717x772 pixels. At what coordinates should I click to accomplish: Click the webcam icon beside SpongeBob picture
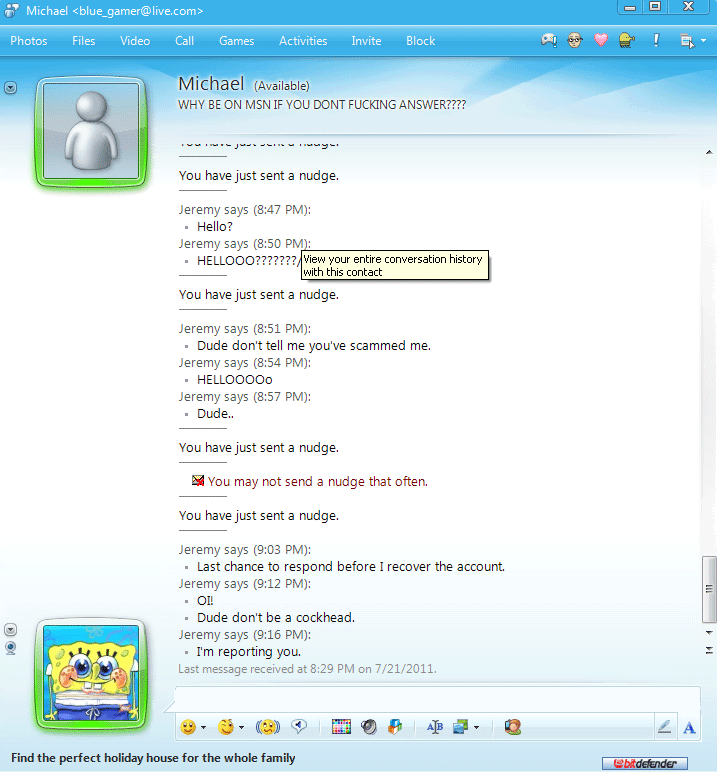tap(10, 647)
